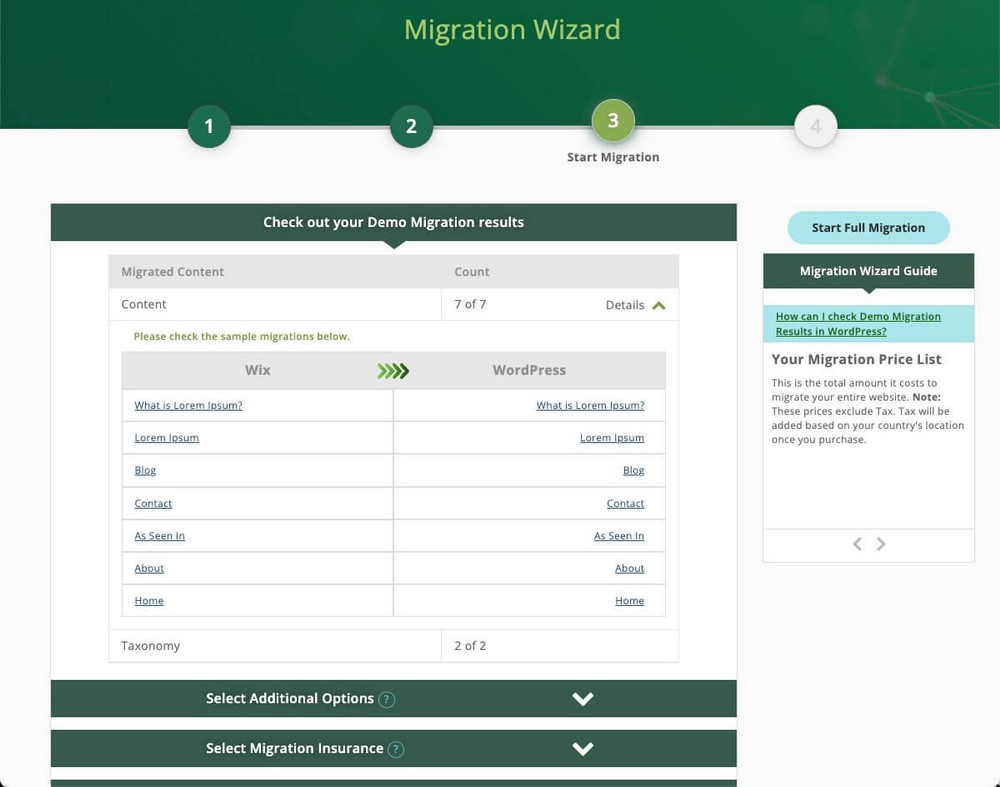
Task: Open Wix 'What is Lorem Ipsum?' link
Action: pos(188,405)
